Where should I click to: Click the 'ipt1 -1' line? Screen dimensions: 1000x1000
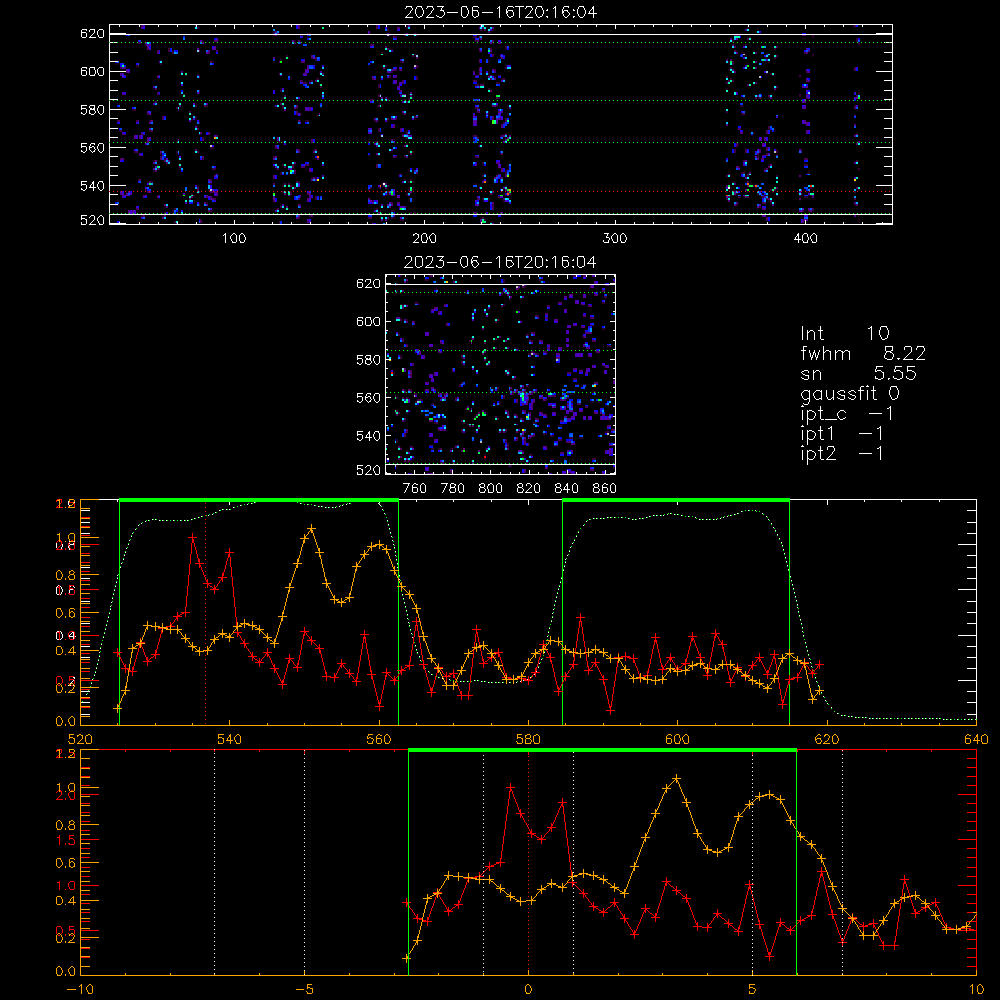[842, 434]
